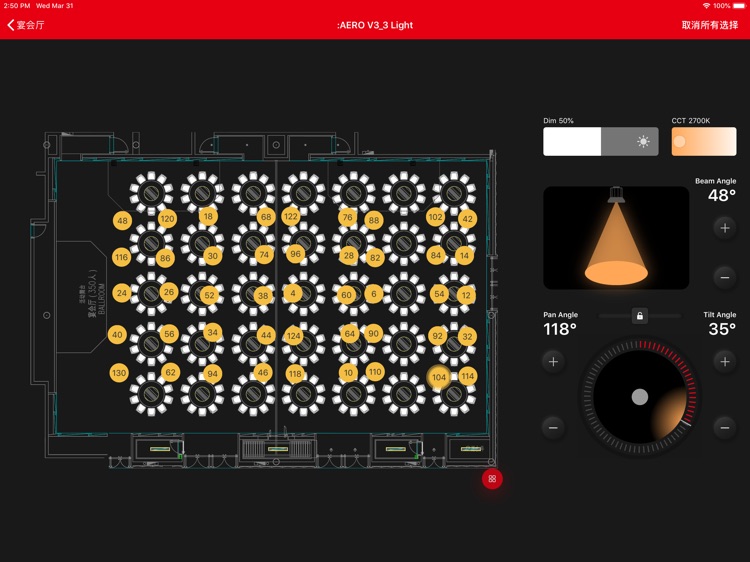Viewport: 750px width, 562px height.
Task: Select light fixture 26
Action: (169, 292)
